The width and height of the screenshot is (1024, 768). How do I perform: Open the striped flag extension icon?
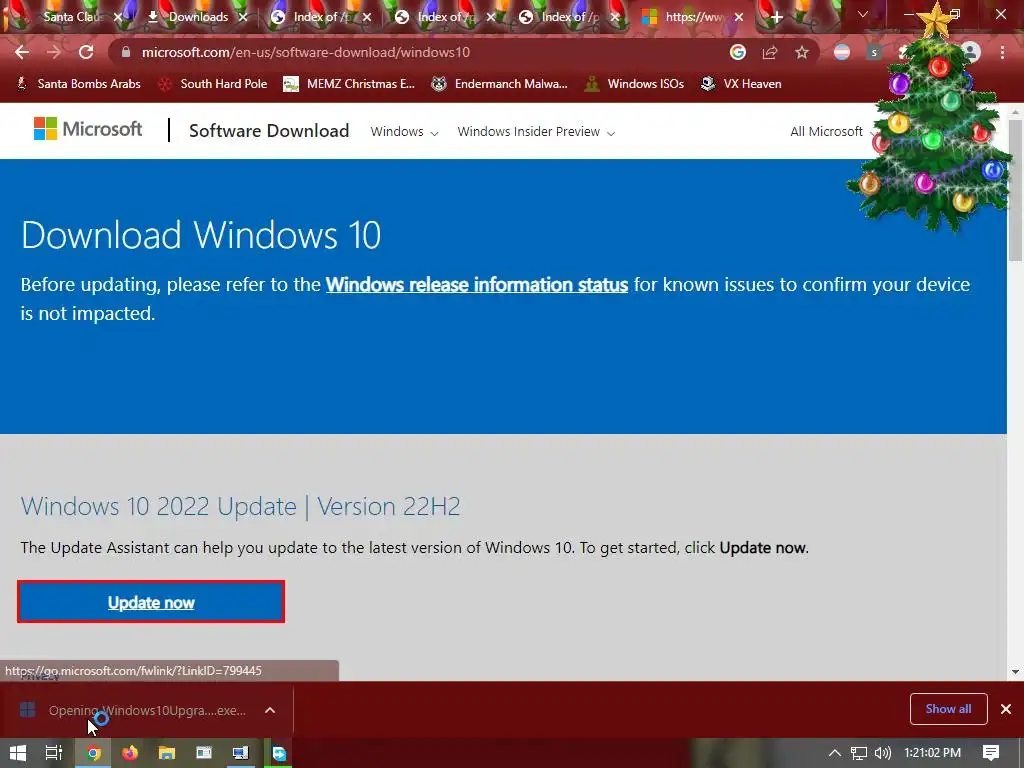(842, 52)
